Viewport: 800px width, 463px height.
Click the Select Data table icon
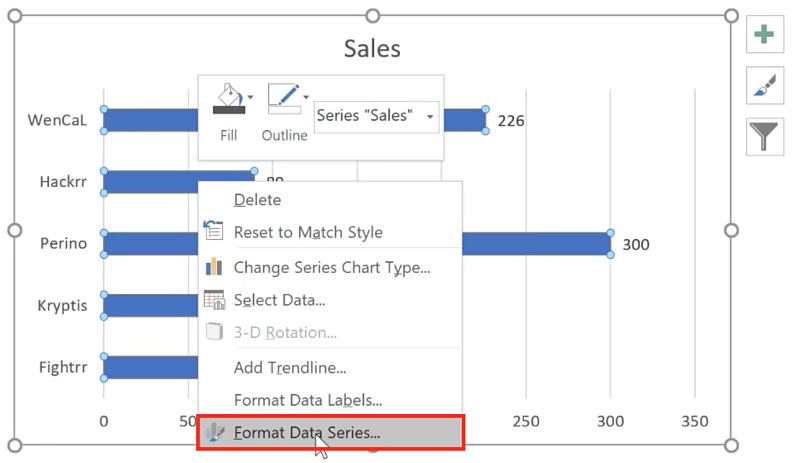(214, 300)
